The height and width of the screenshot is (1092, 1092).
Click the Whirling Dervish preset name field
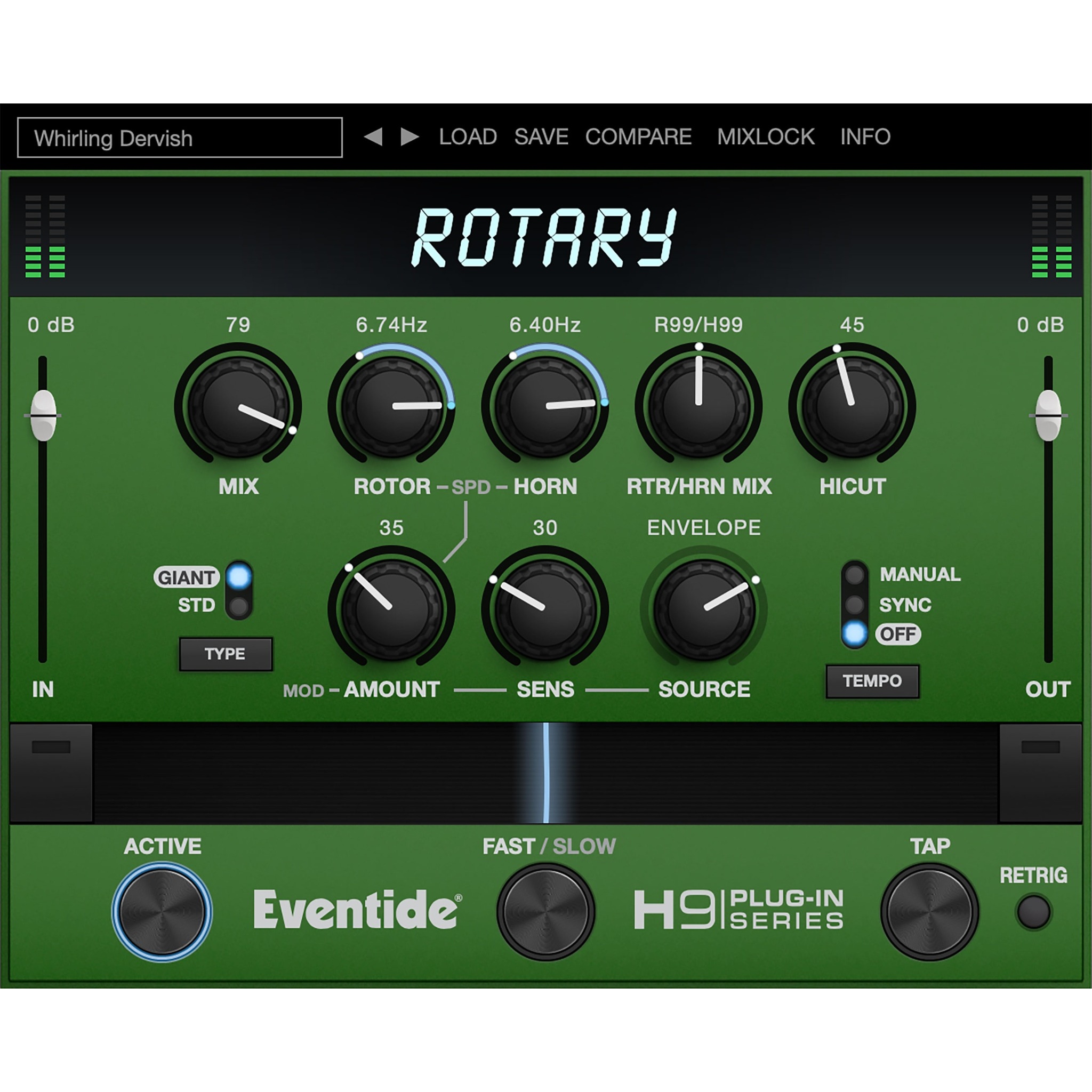(181, 139)
